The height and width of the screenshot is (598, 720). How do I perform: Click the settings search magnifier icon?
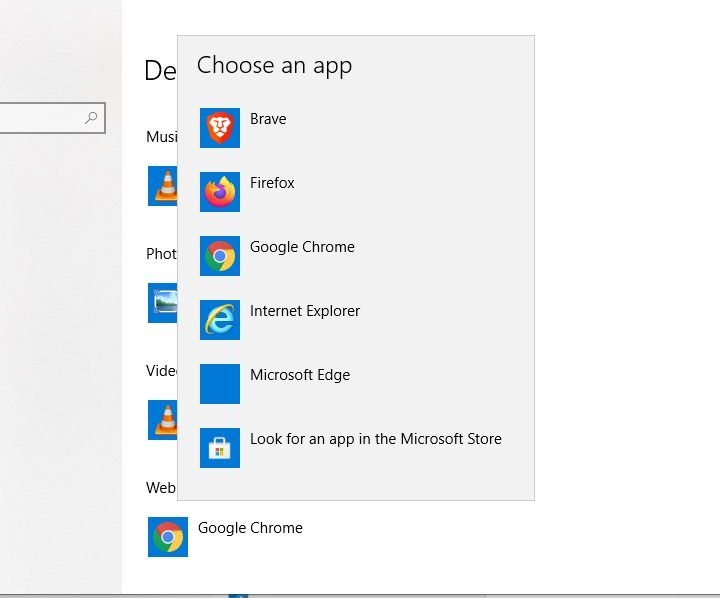click(91, 118)
